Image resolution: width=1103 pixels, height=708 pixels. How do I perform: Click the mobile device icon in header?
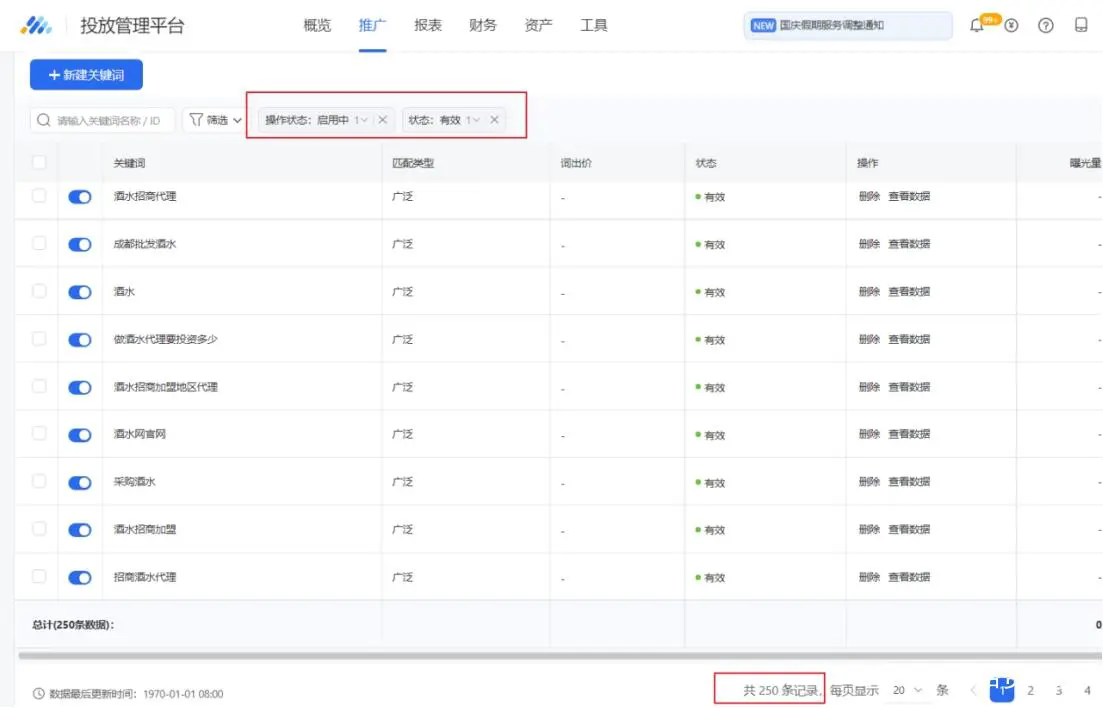[x=1081, y=26]
